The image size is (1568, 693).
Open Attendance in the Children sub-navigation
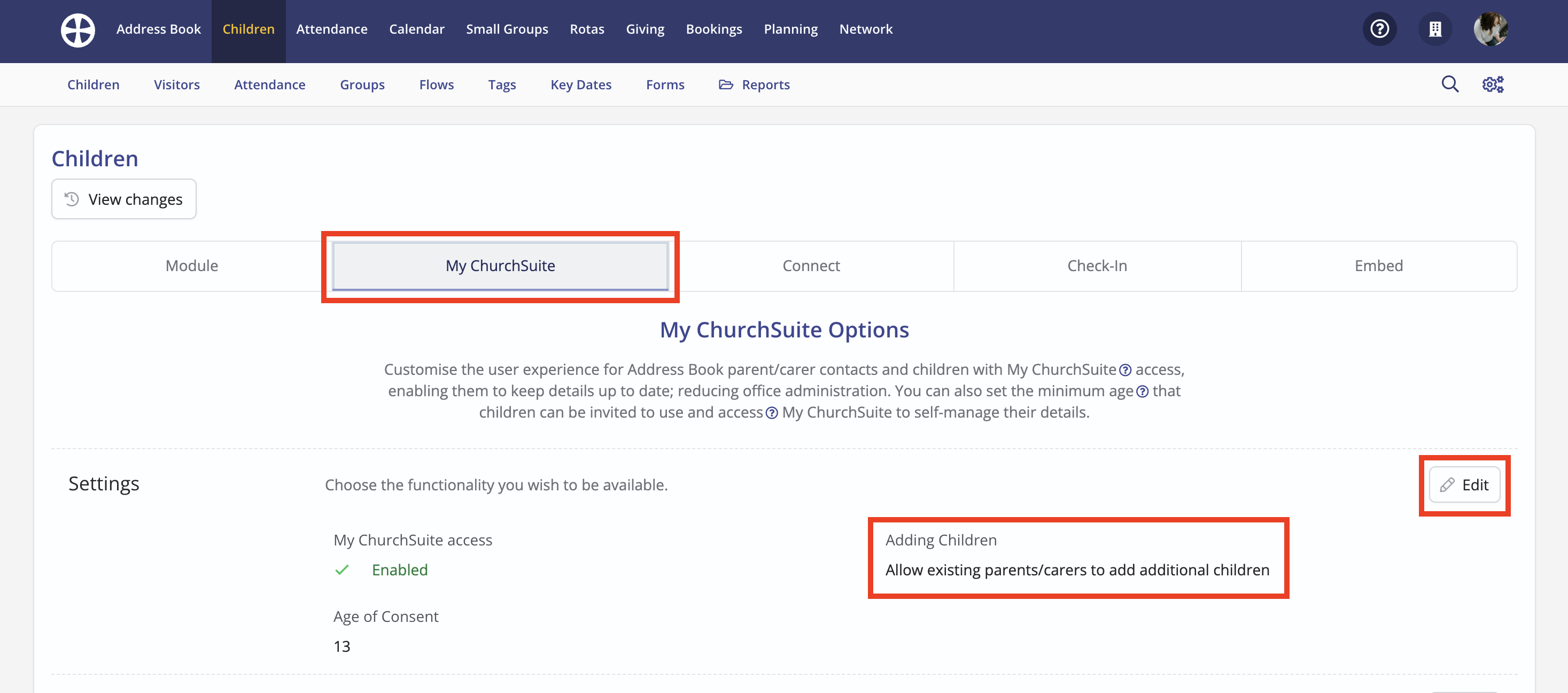pyautogui.click(x=270, y=84)
